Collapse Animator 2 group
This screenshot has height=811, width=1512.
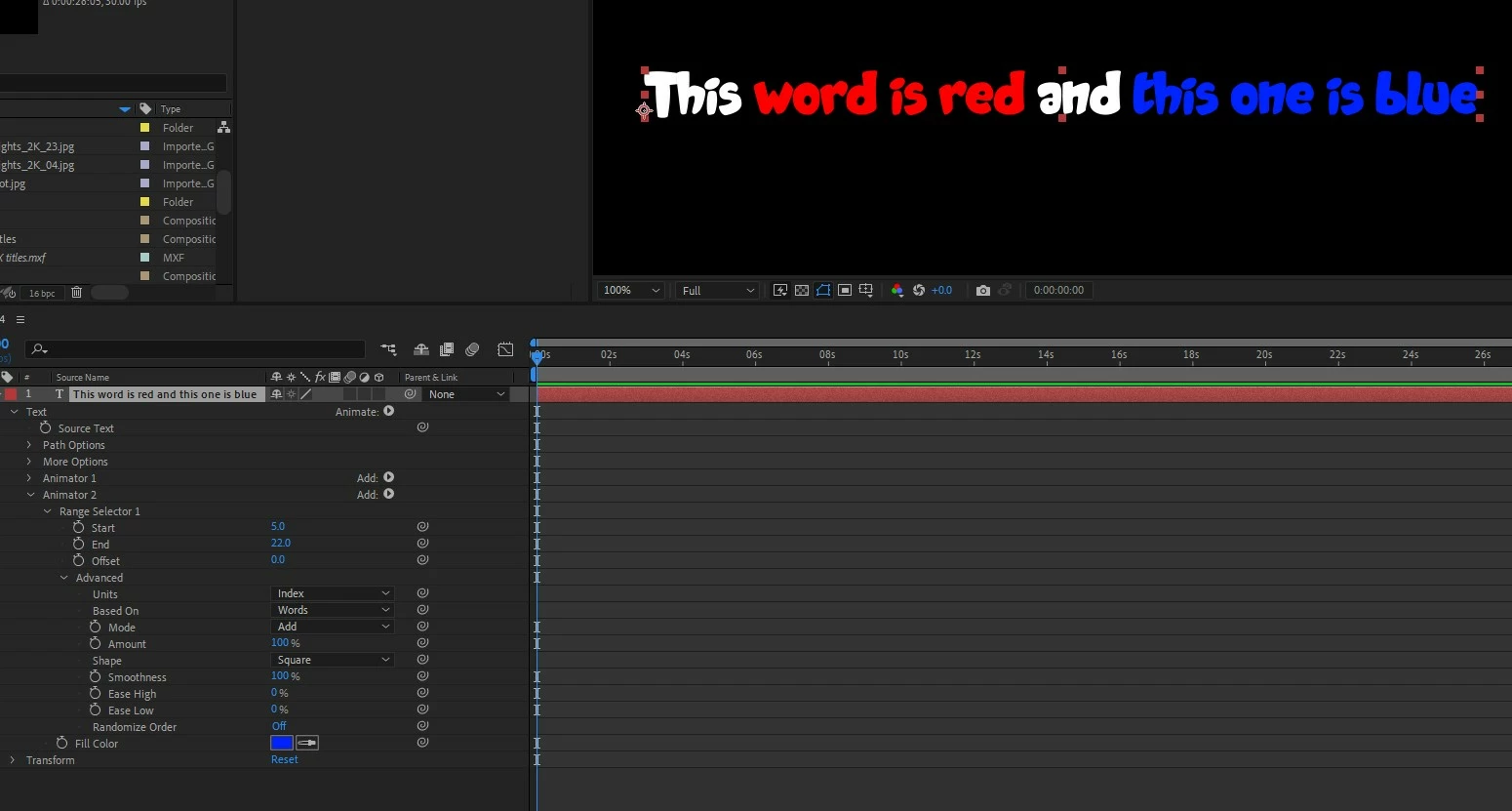(x=30, y=495)
